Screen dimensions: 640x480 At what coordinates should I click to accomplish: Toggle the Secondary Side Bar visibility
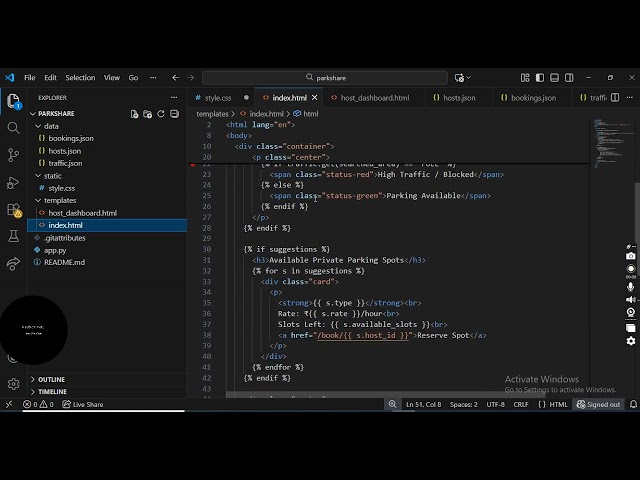coord(569,78)
